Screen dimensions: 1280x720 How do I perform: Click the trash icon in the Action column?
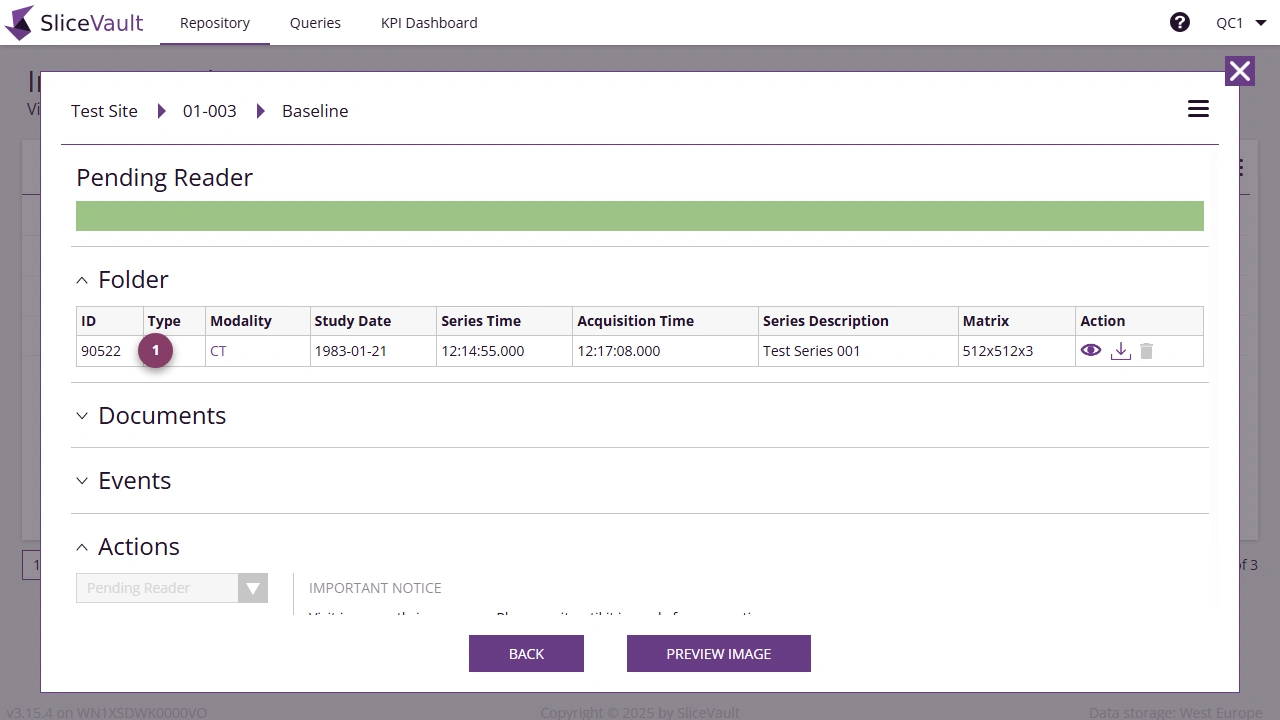click(1146, 351)
